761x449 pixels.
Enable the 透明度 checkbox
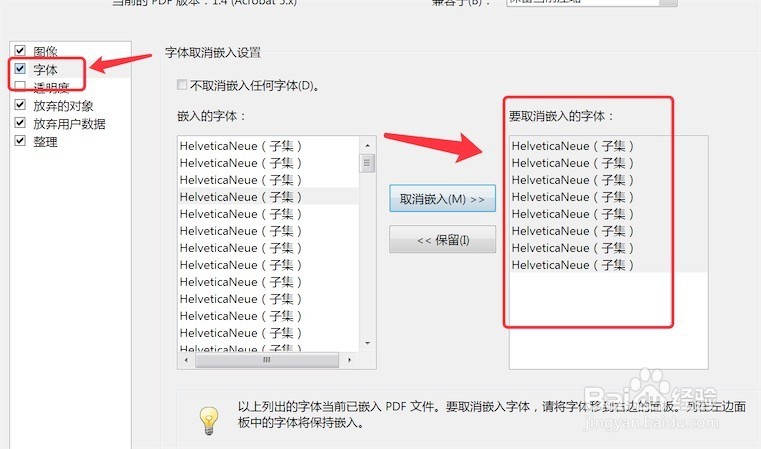[x=20, y=86]
